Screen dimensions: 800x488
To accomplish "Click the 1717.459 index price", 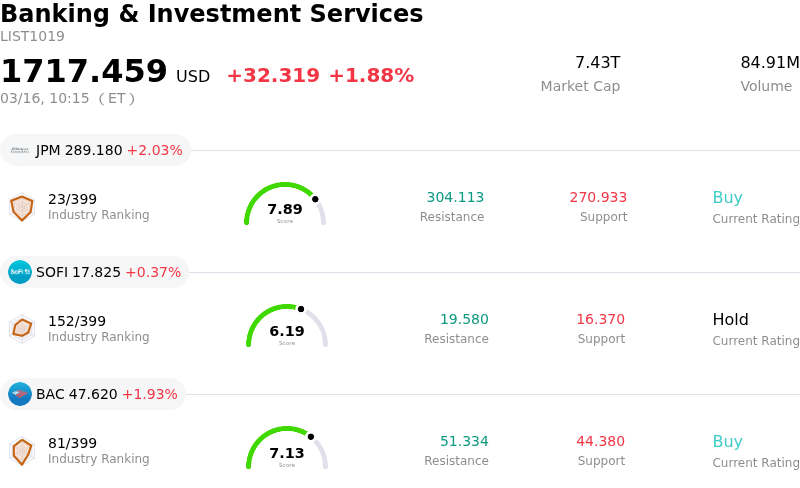I will coord(84,72).
